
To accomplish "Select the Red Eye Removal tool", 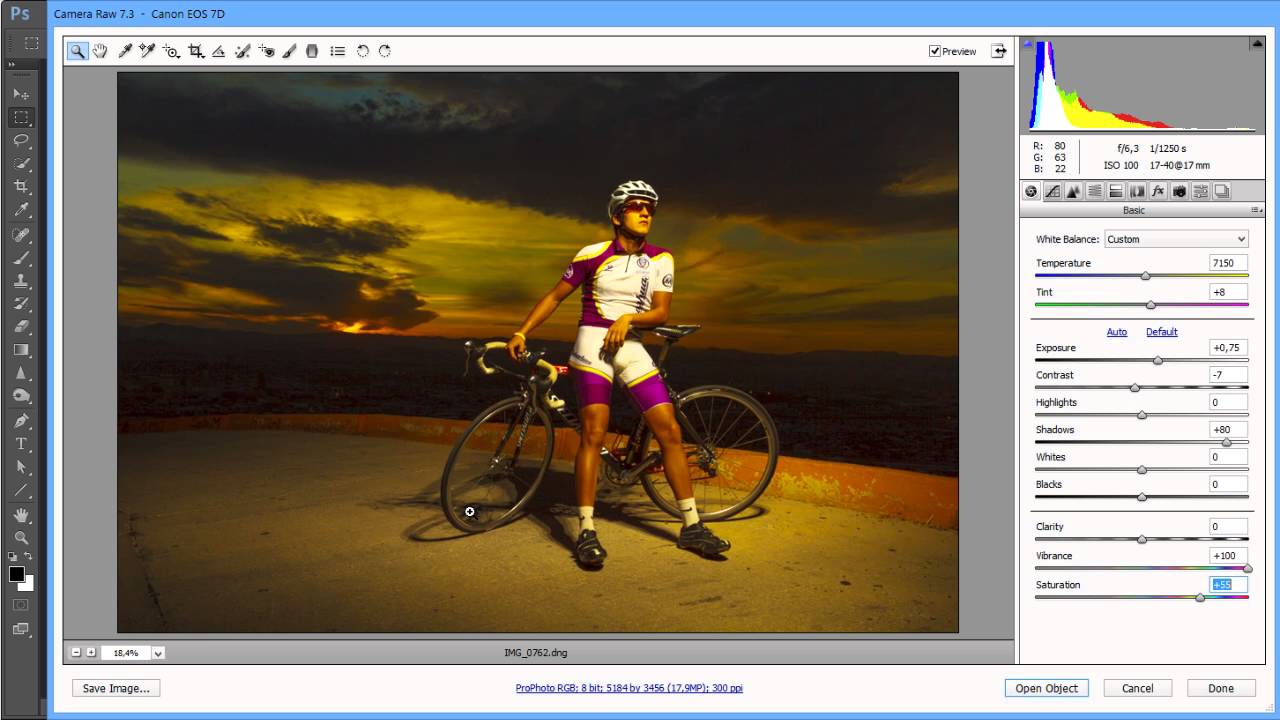I will pos(266,51).
